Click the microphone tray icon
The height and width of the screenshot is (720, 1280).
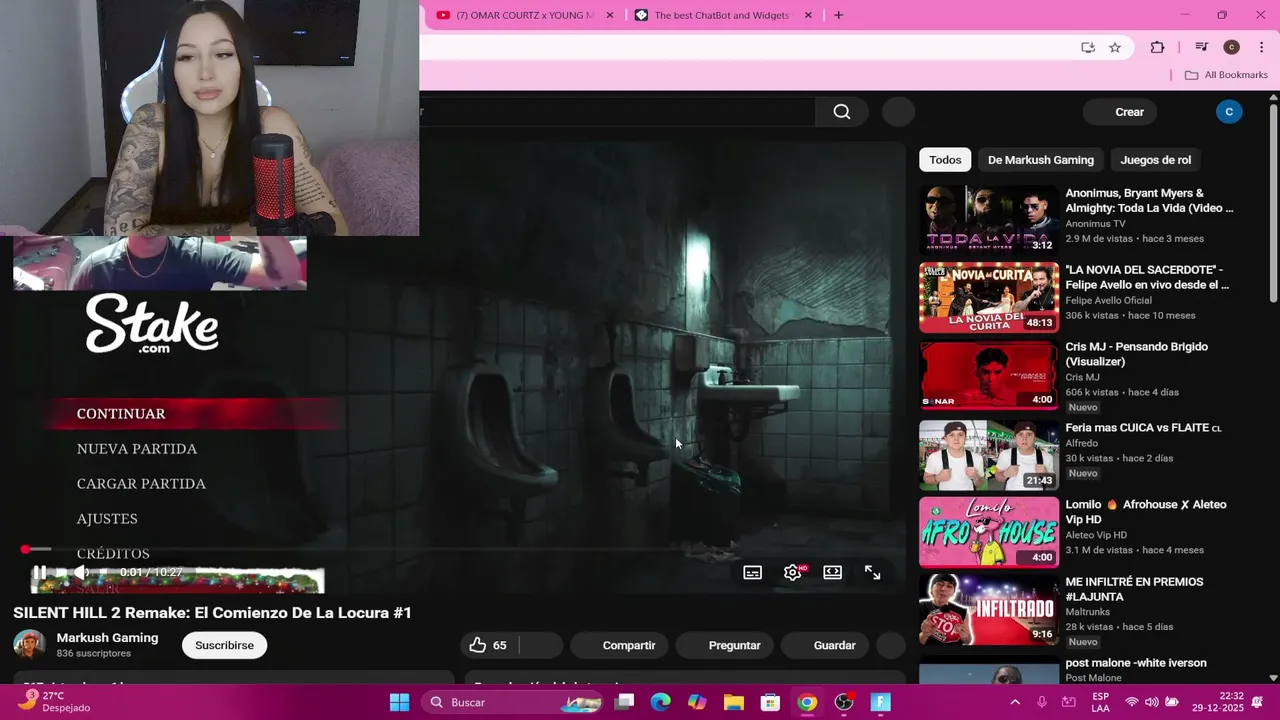[x=1042, y=702]
